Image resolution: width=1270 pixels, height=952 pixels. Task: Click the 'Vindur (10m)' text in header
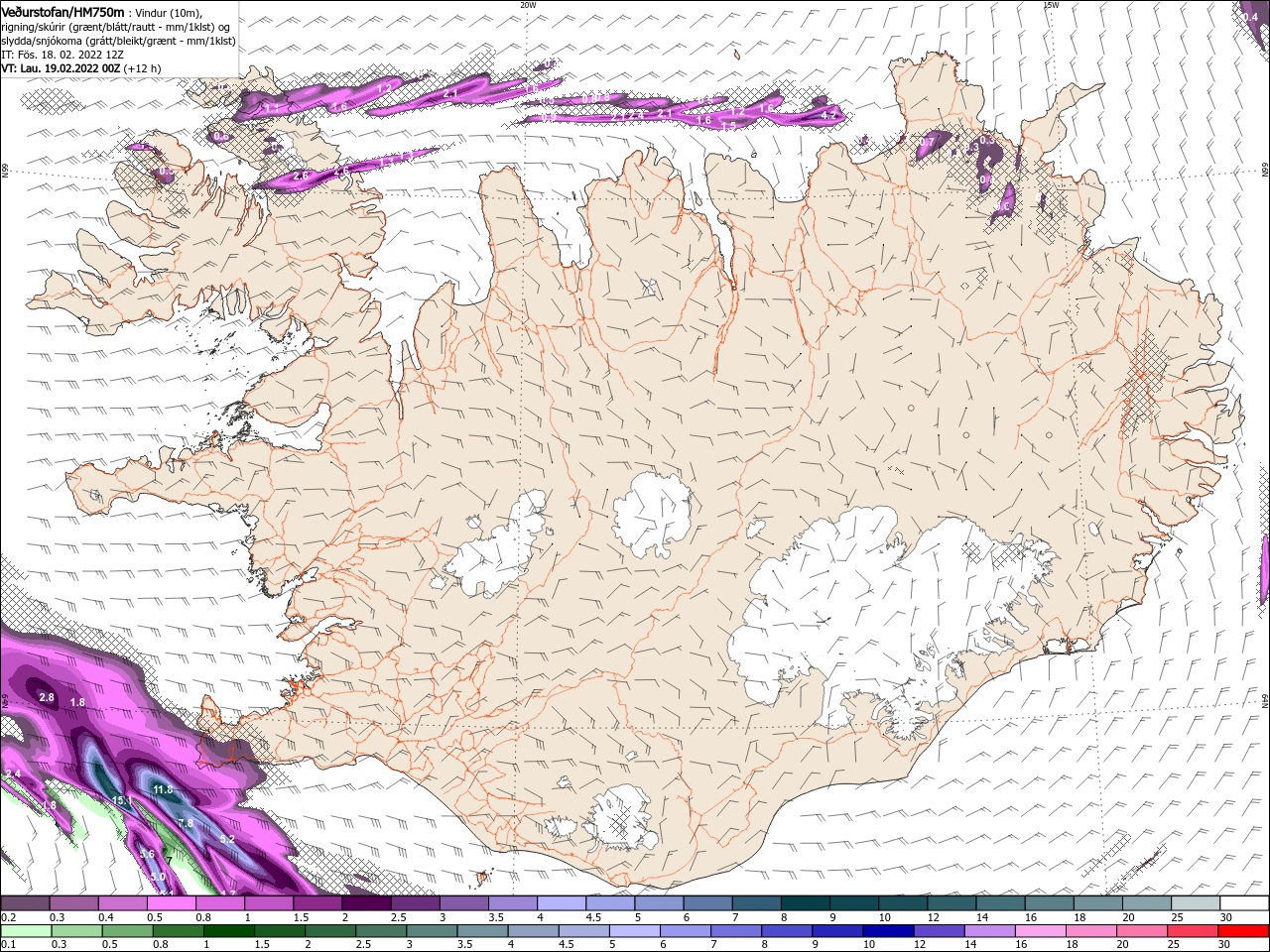pyautogui.click(x=166, y=12)
